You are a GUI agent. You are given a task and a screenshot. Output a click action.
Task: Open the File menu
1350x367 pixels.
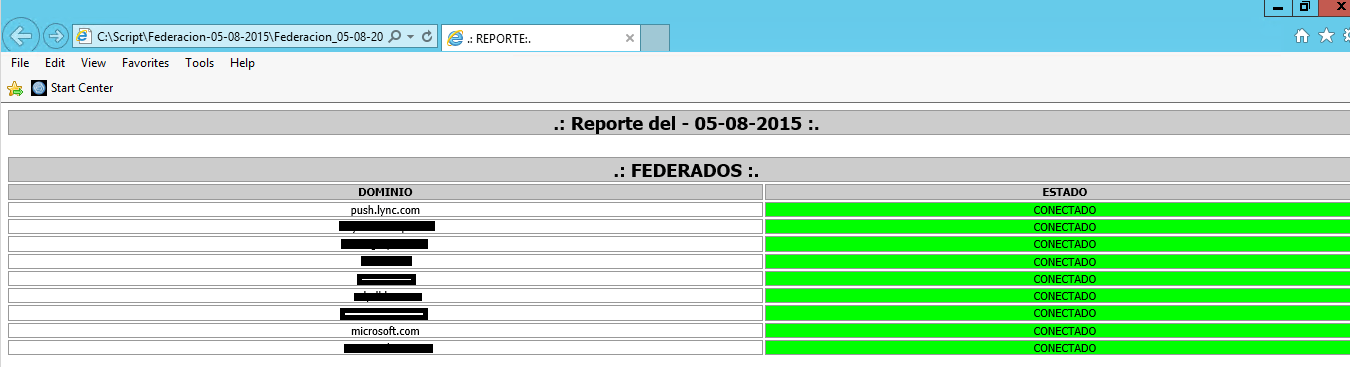tap(20, 63)
